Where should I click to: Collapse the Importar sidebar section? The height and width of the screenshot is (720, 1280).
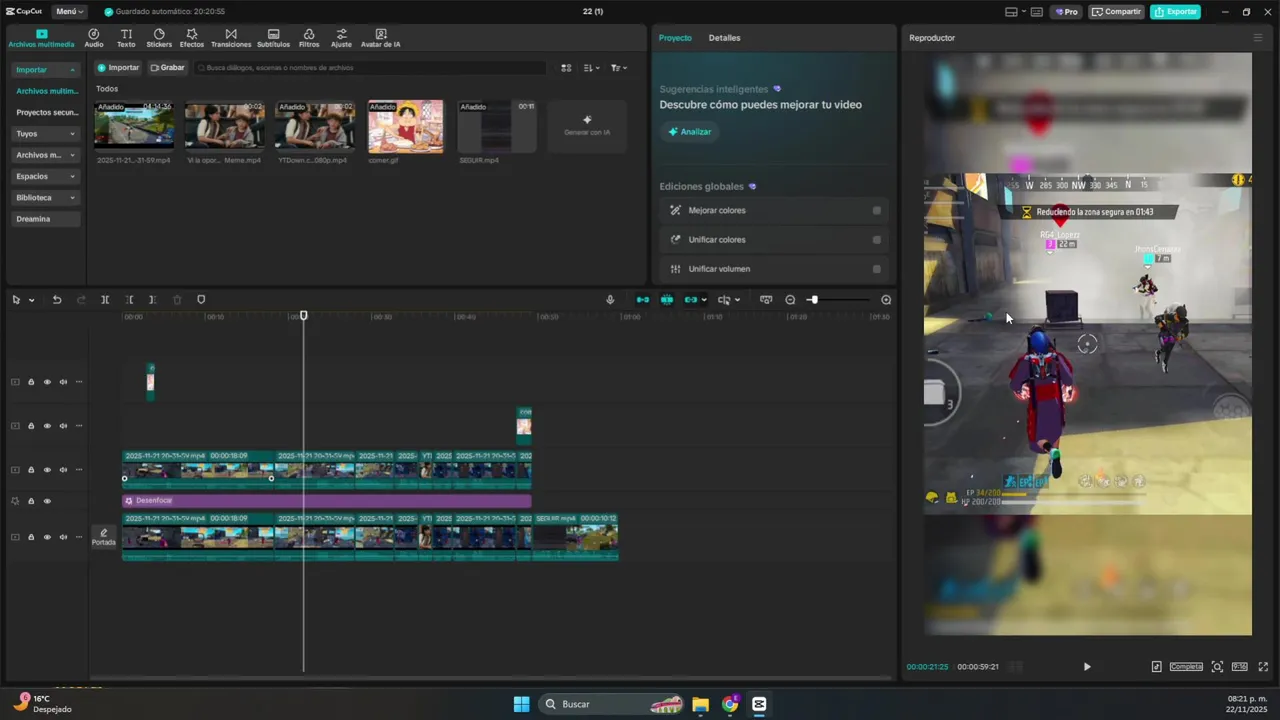click(x=72, y=70)
